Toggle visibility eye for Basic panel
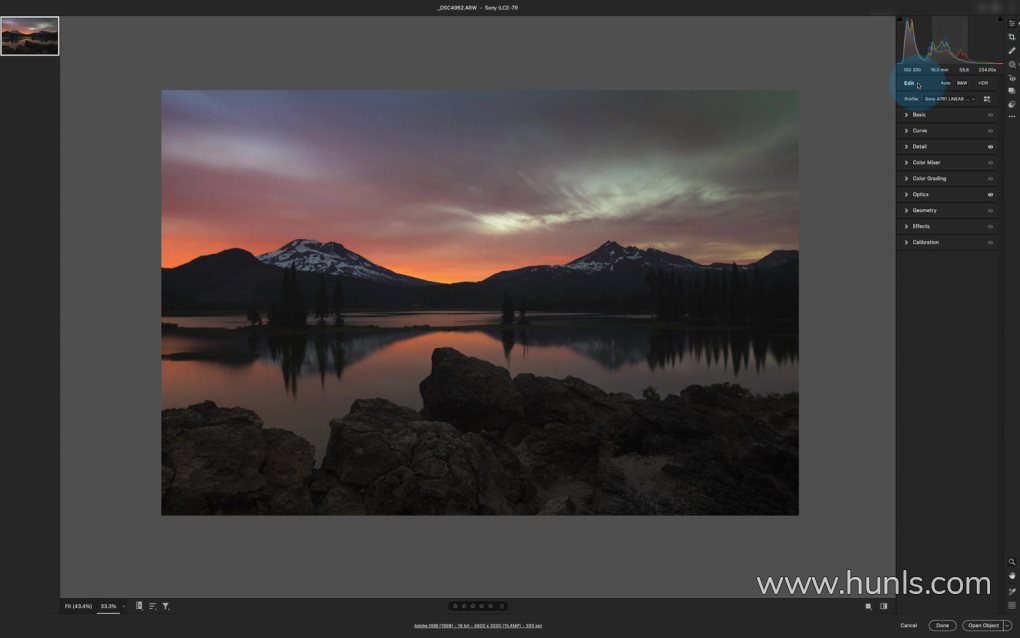 coord(991,115)
